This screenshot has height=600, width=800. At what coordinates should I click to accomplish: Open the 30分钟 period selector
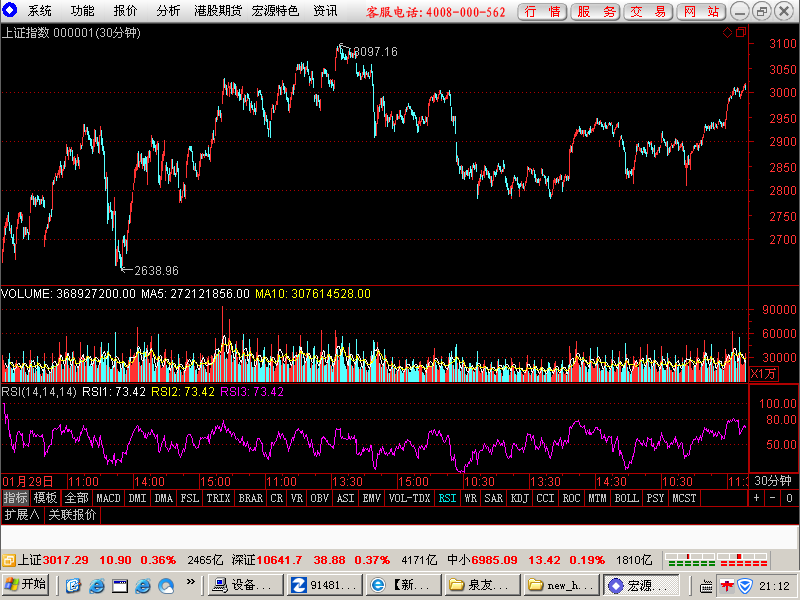pos(772,481)
